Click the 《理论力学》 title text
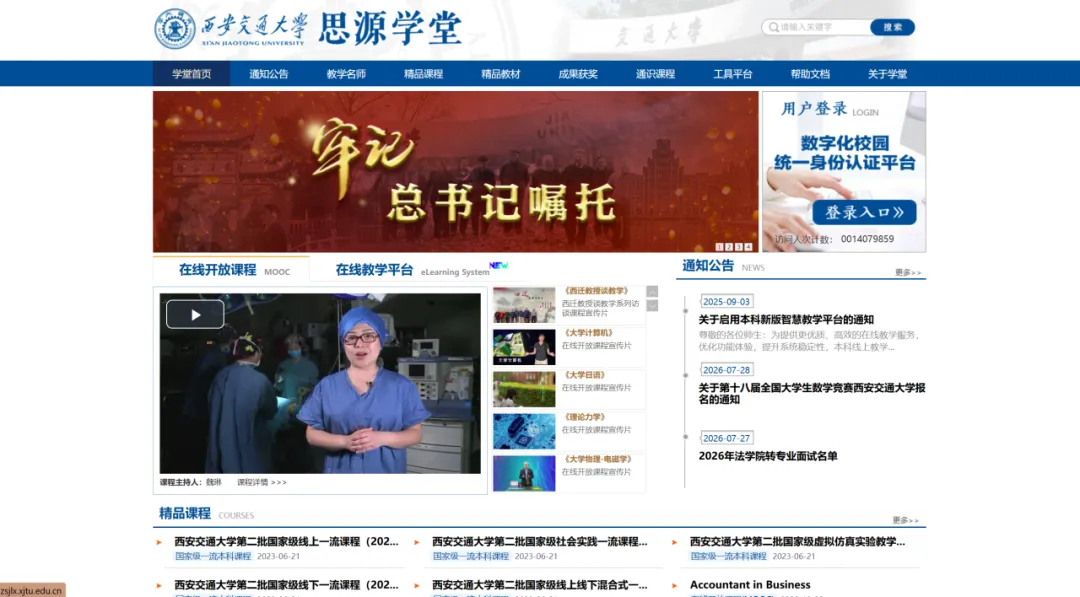The image size is (1080, 597). (584, 417)
